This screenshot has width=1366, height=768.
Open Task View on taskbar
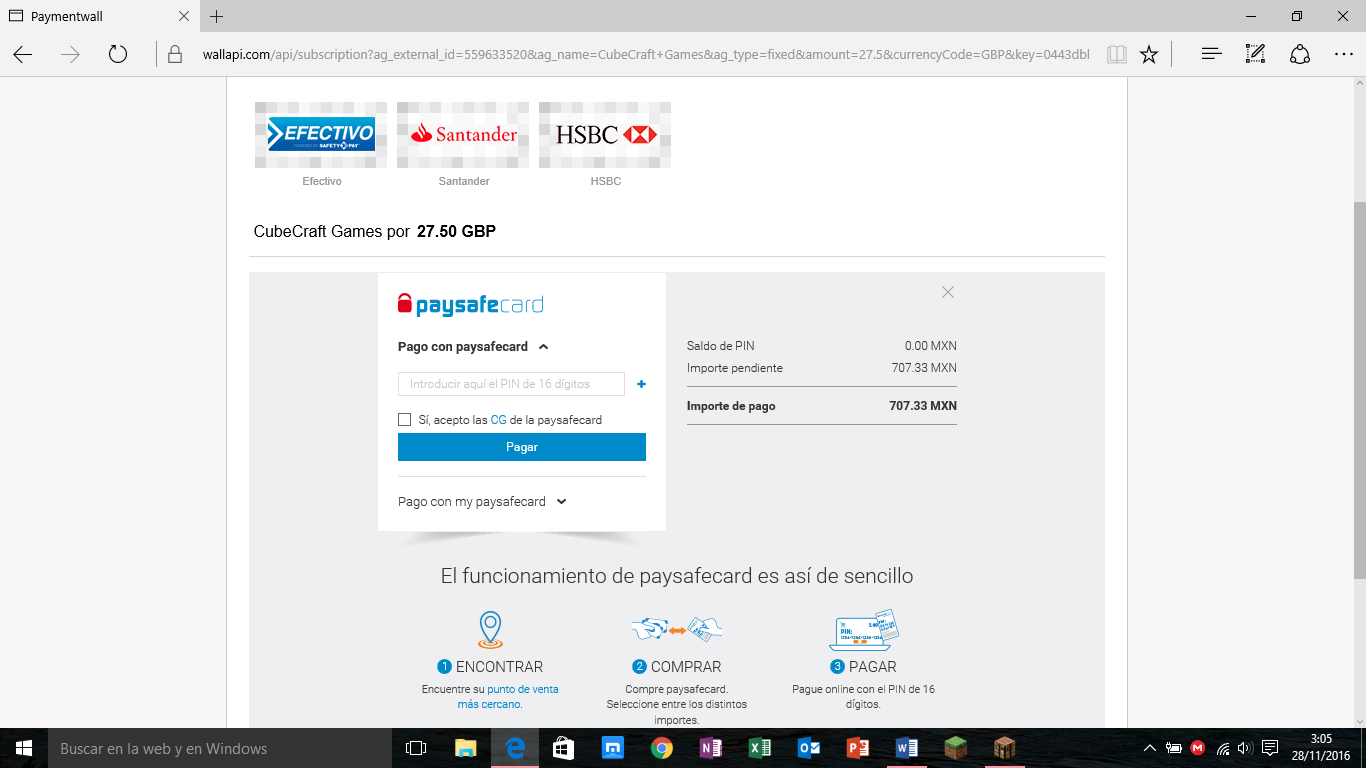pos(416,748)
